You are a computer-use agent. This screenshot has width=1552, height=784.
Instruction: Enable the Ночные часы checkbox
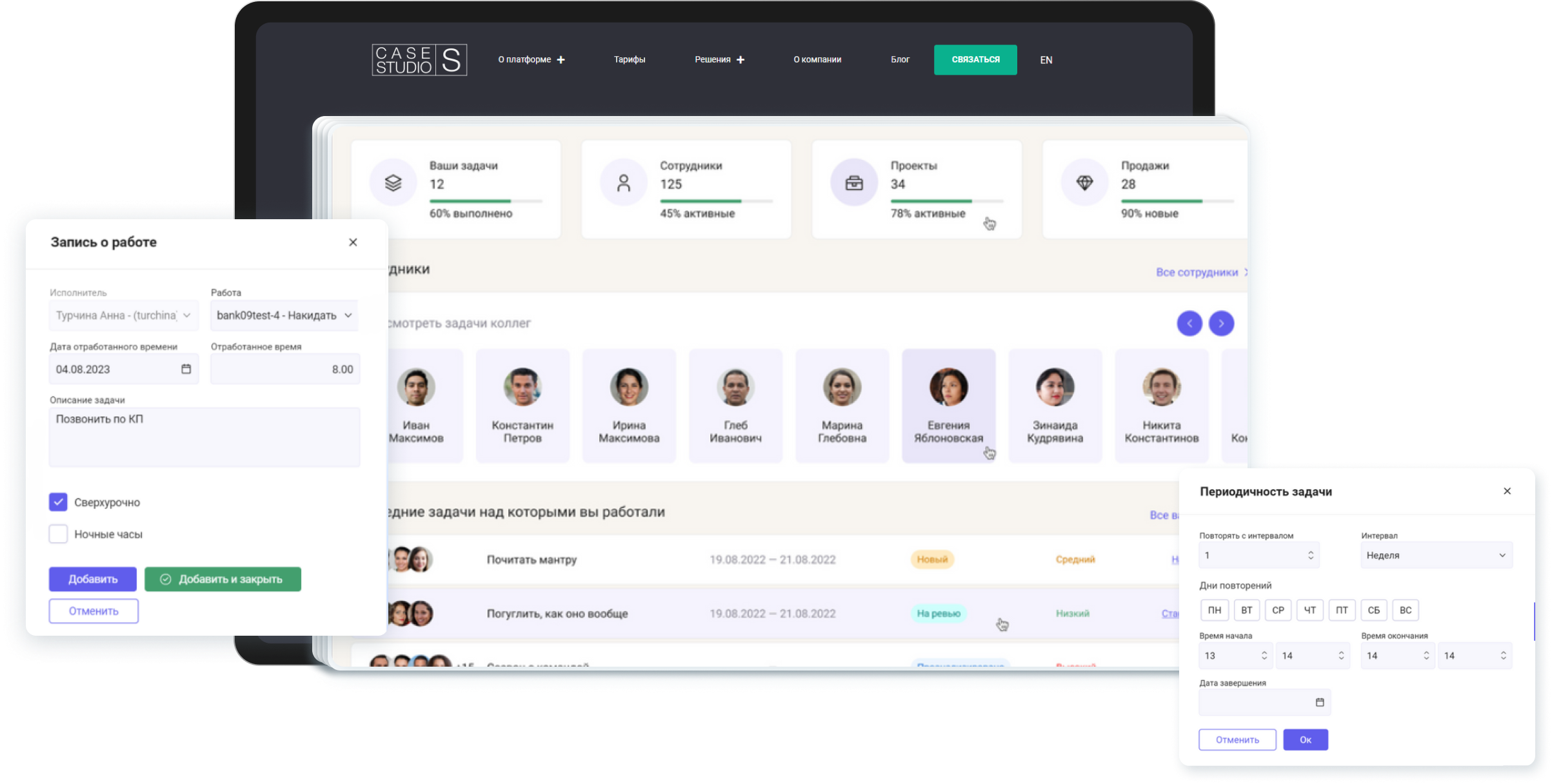(x=58, y=534)
